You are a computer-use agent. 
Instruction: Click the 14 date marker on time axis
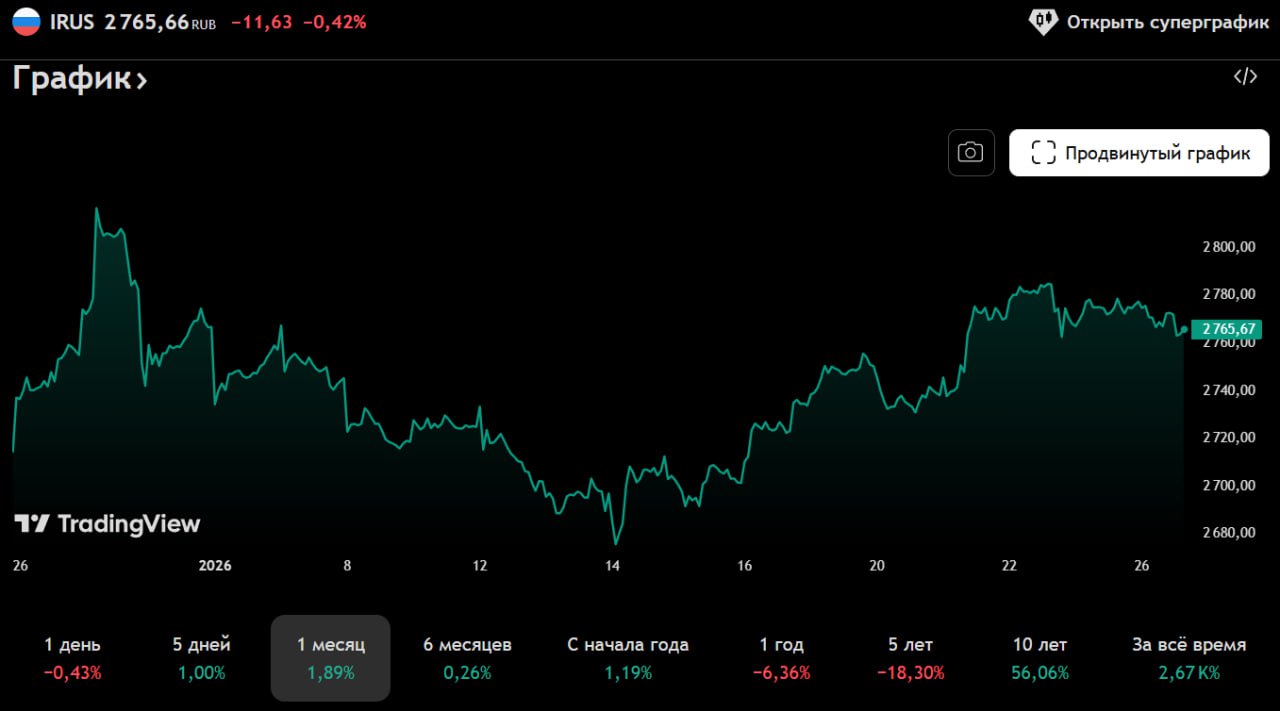pos(612,566)
